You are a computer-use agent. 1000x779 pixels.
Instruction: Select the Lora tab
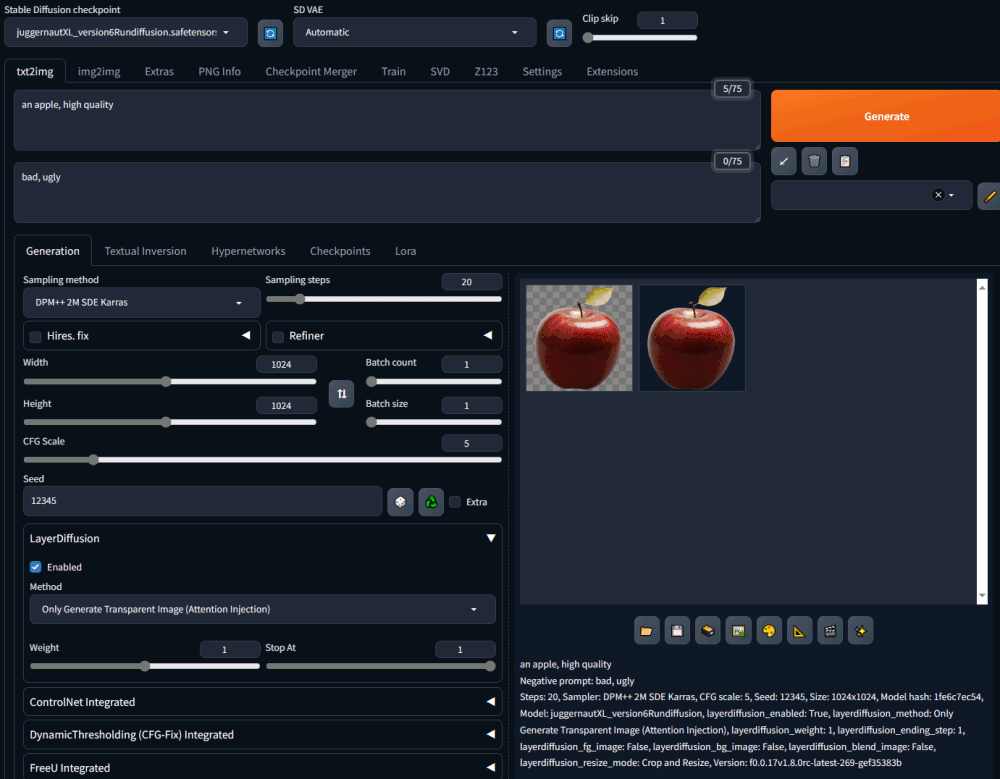click(406, 251)
